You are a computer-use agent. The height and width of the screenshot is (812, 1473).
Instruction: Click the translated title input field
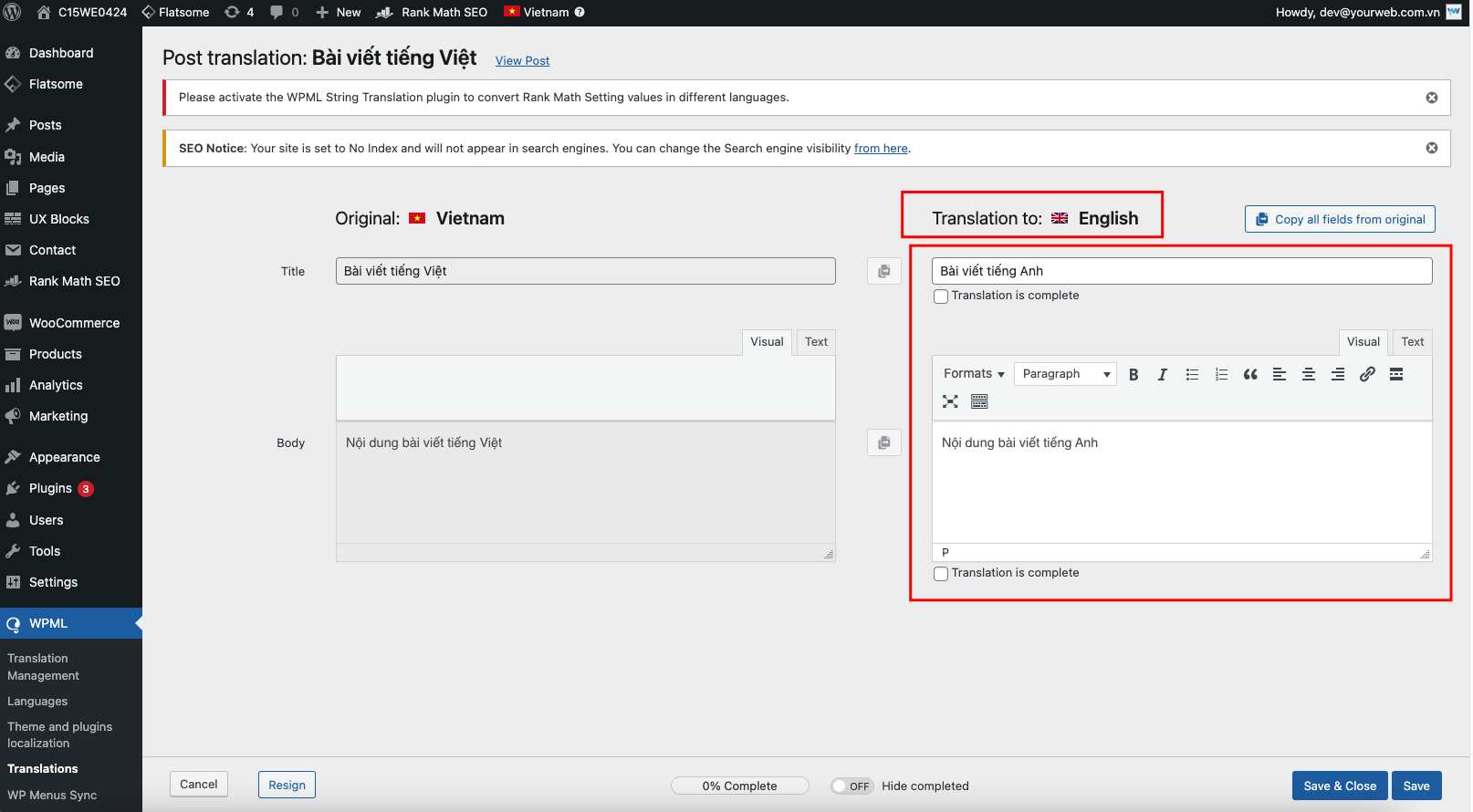(1181, 271)
